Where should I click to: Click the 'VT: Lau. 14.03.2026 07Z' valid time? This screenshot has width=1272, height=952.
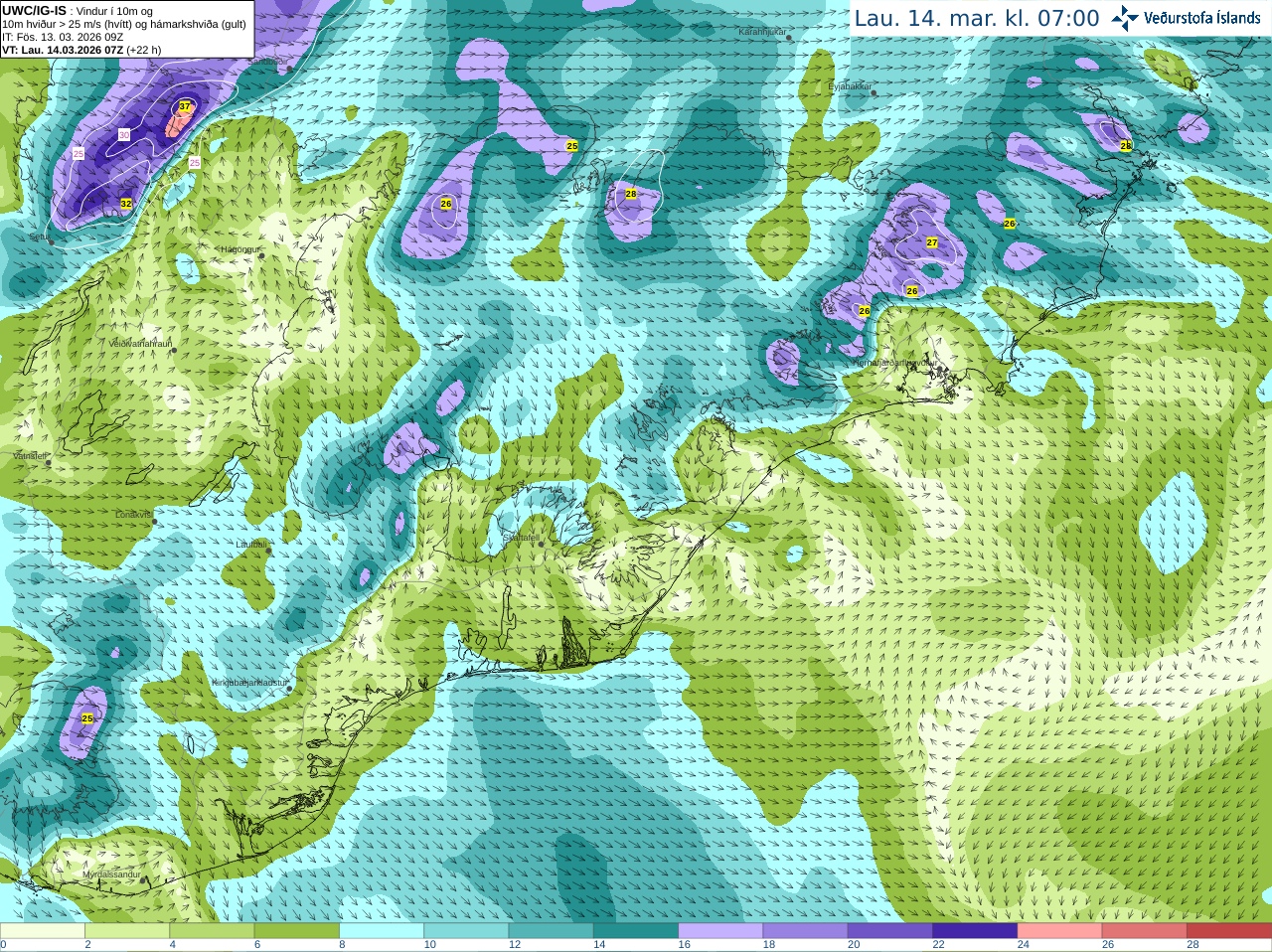point(63,50)
